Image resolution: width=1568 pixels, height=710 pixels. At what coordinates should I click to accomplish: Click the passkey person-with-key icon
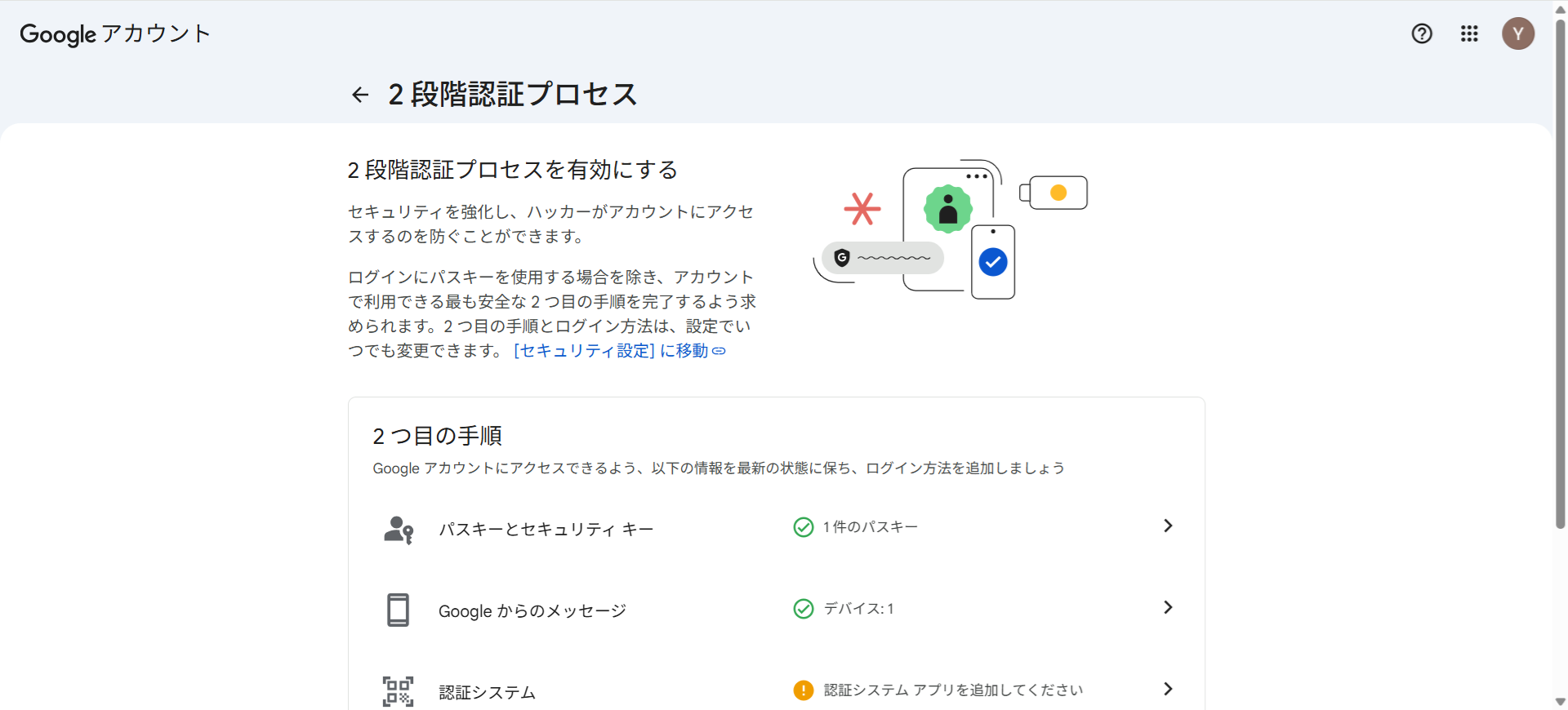399,530
